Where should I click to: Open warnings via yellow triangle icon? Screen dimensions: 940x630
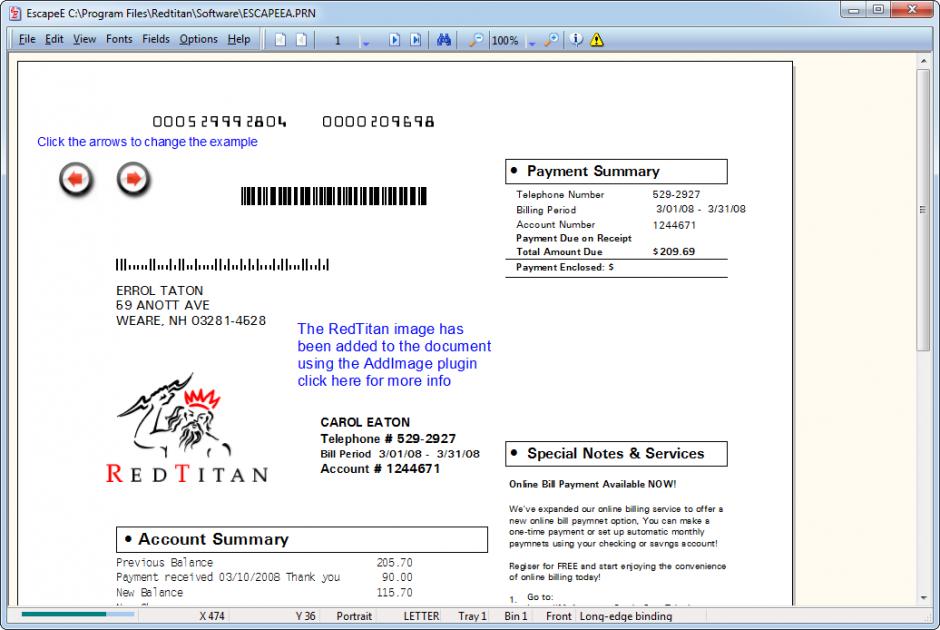(596, 40)
